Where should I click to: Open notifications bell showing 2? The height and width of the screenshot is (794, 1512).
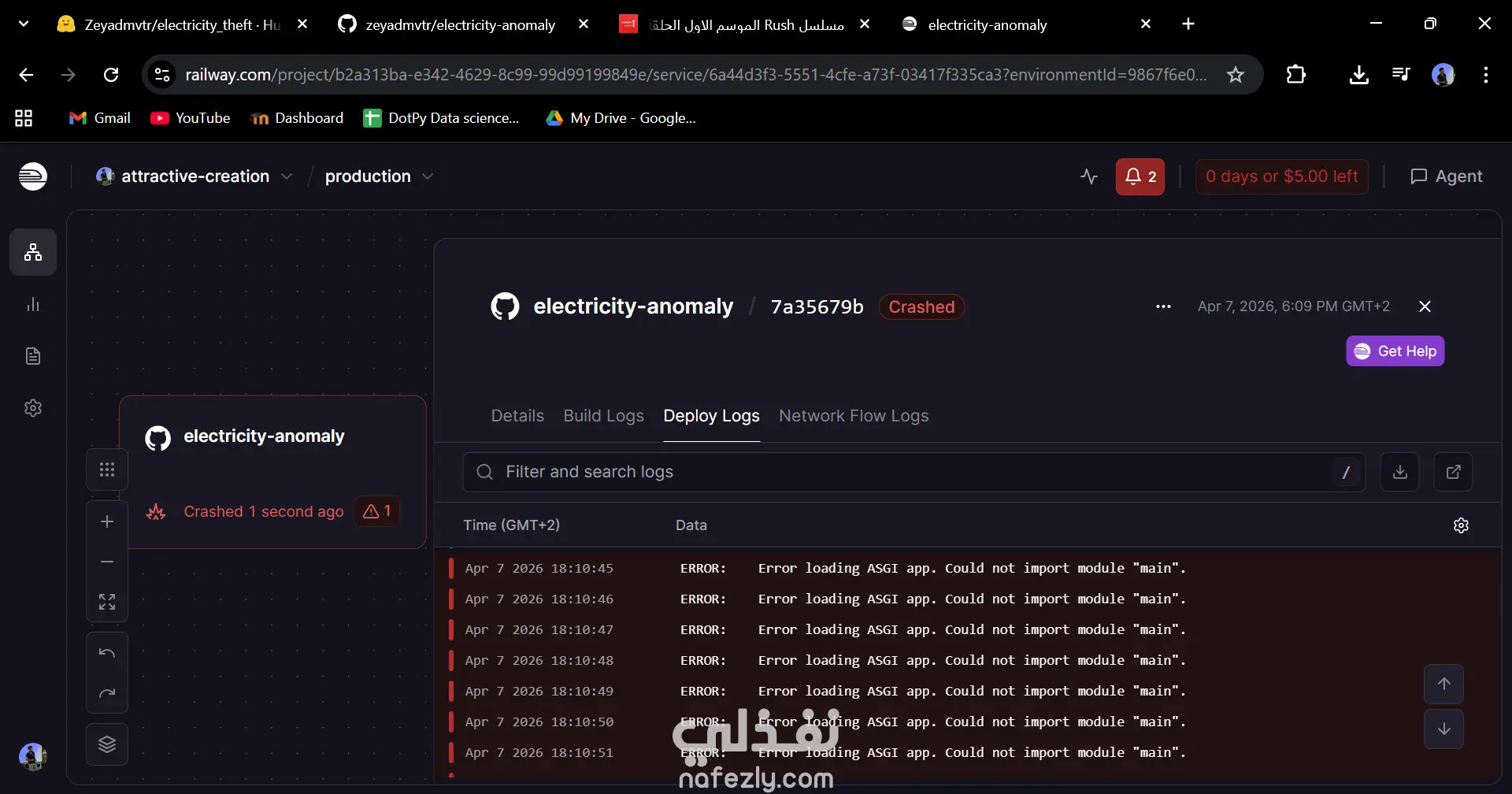[x=1140, y=176]
